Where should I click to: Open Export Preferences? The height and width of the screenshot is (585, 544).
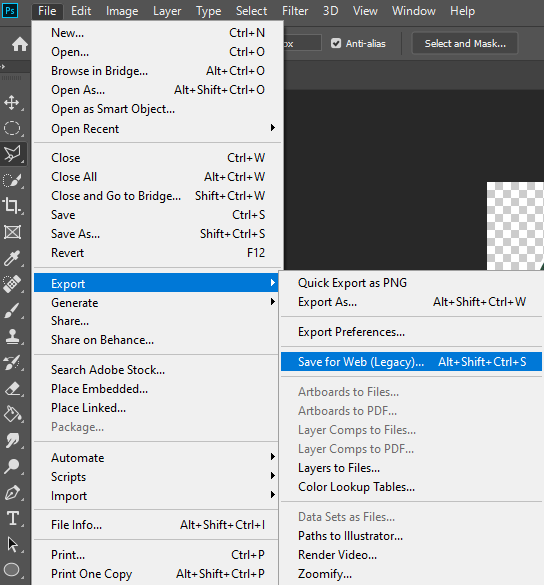(x=411, y=332)
